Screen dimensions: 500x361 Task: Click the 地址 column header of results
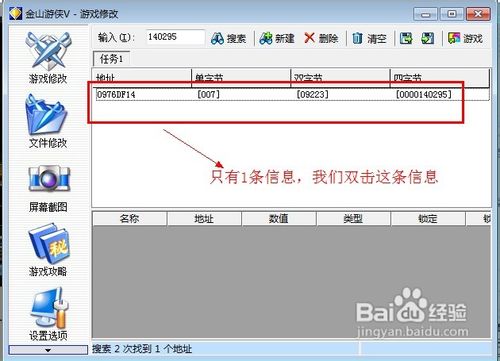coord(142,78)
